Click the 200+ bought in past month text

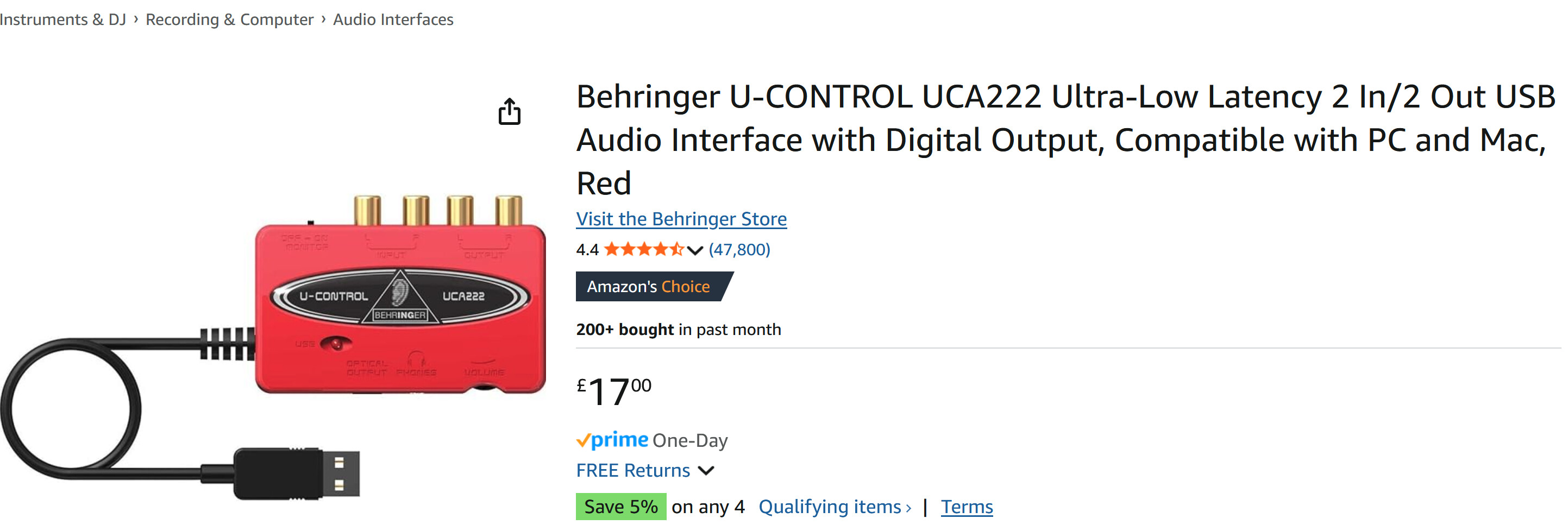pyautogui.click(x=678, y=329)
